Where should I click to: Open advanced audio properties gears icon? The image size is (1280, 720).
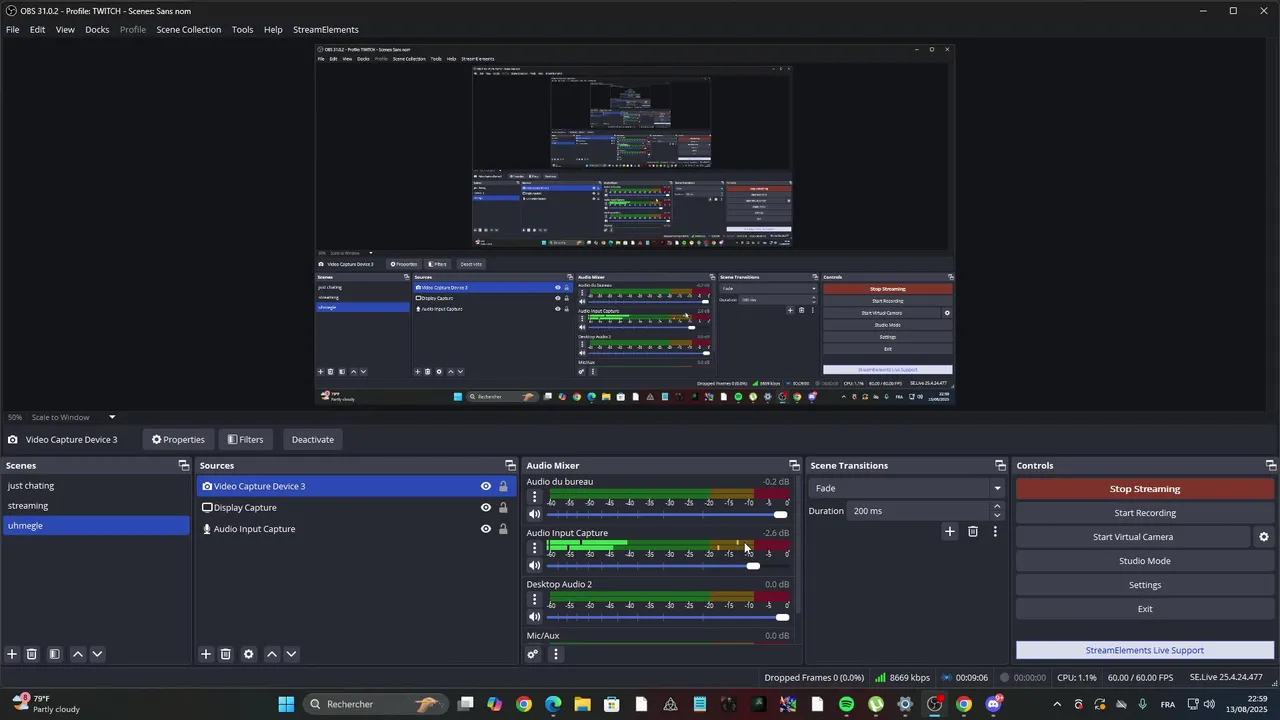coord(533,654)
